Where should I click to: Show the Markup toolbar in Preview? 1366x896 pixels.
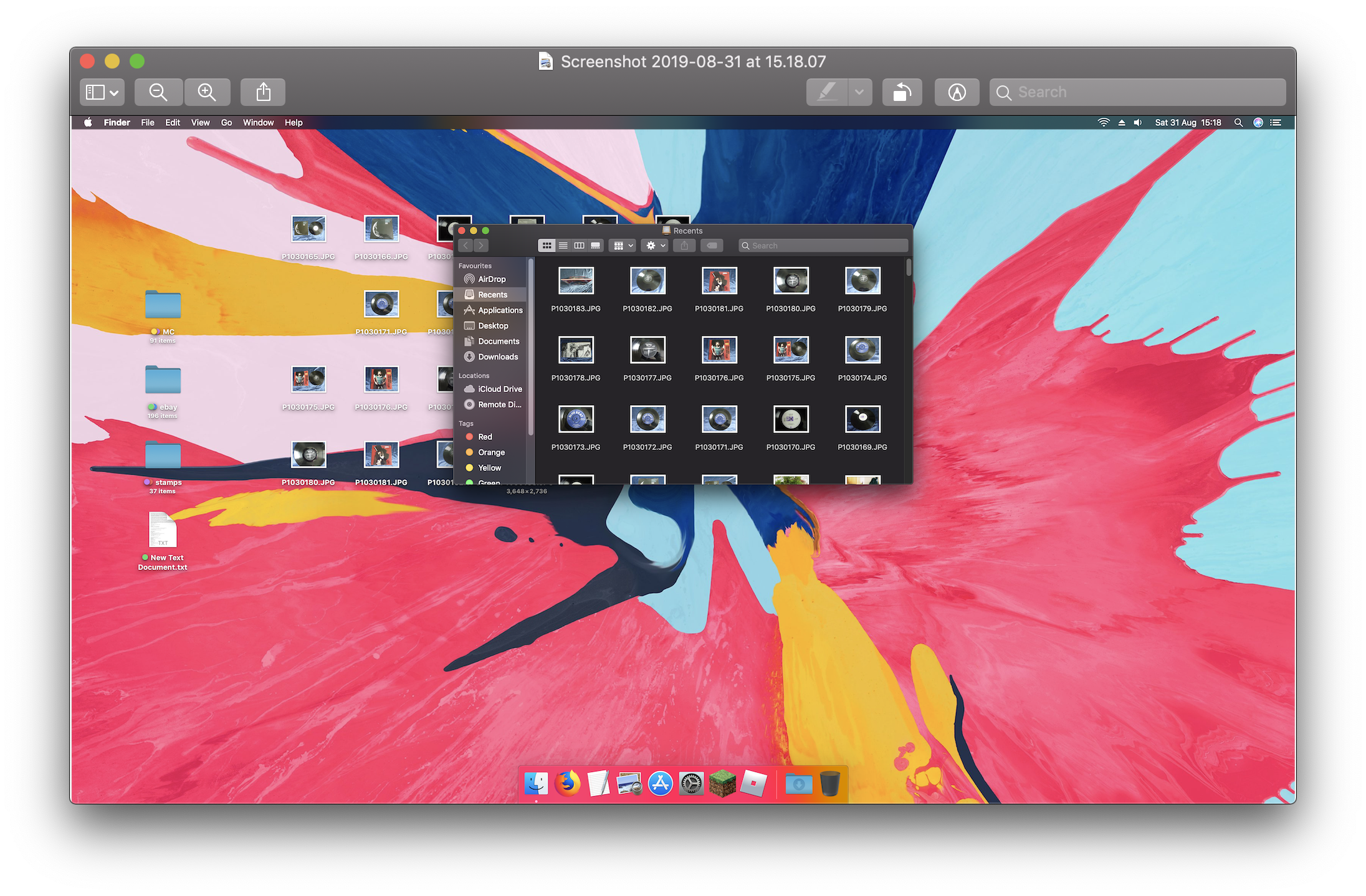coord(957,92)
